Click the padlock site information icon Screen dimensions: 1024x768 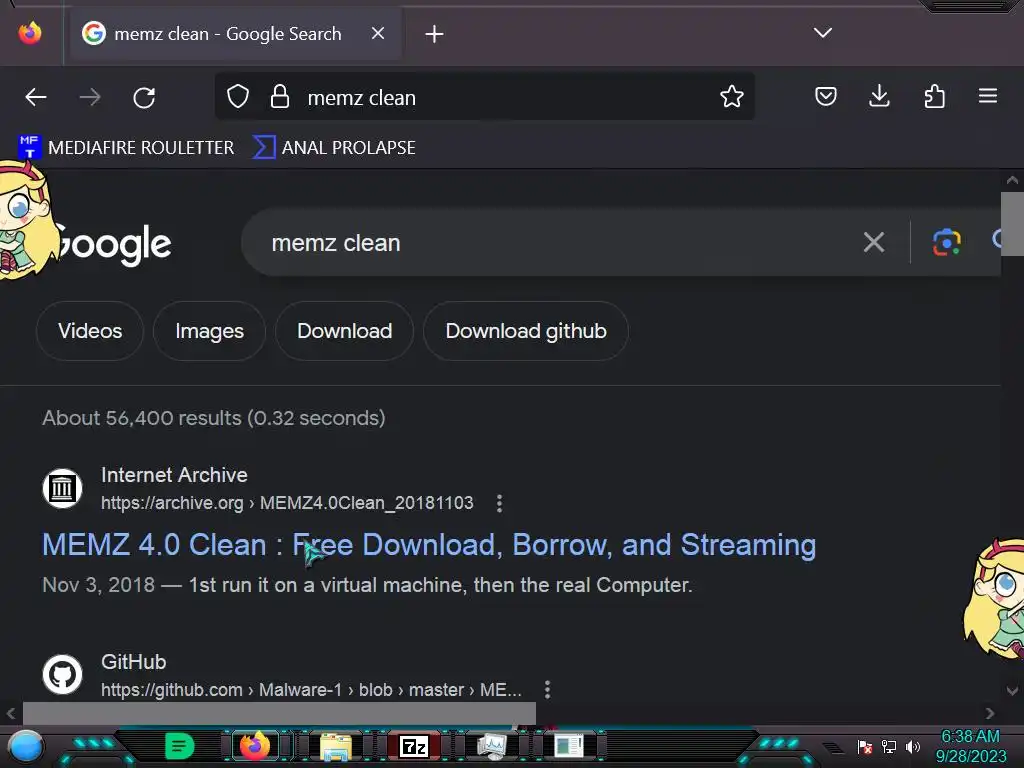[x=280, y=97]
